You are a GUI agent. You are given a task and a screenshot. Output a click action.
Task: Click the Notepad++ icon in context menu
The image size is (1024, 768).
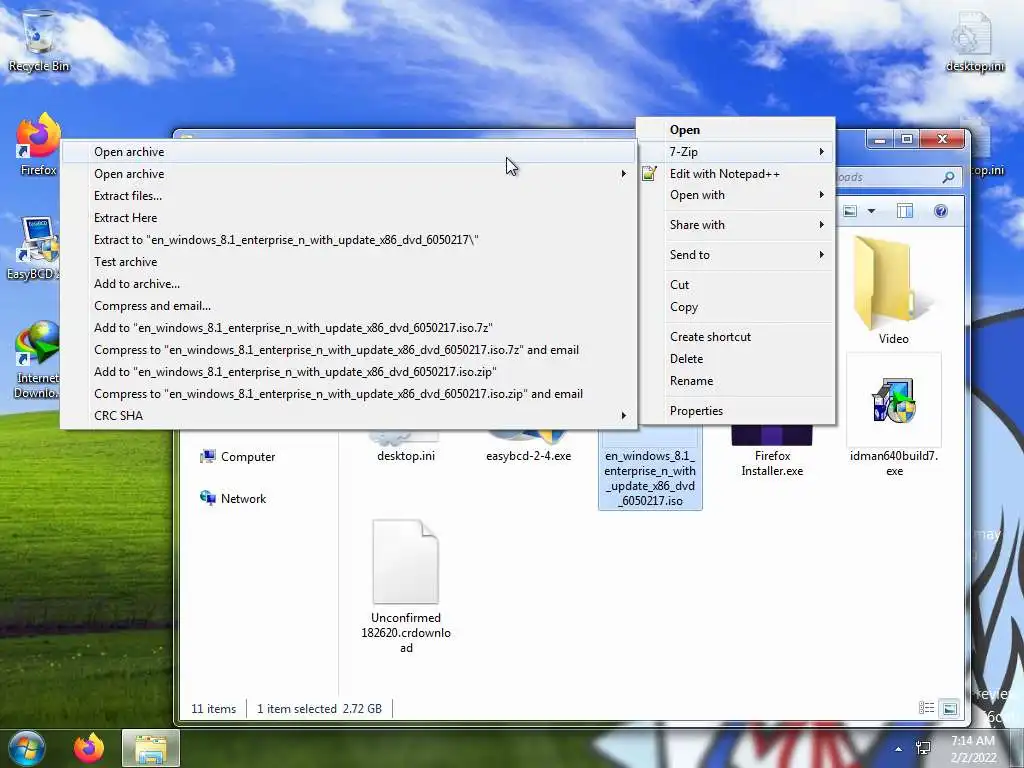click(649, 174)
